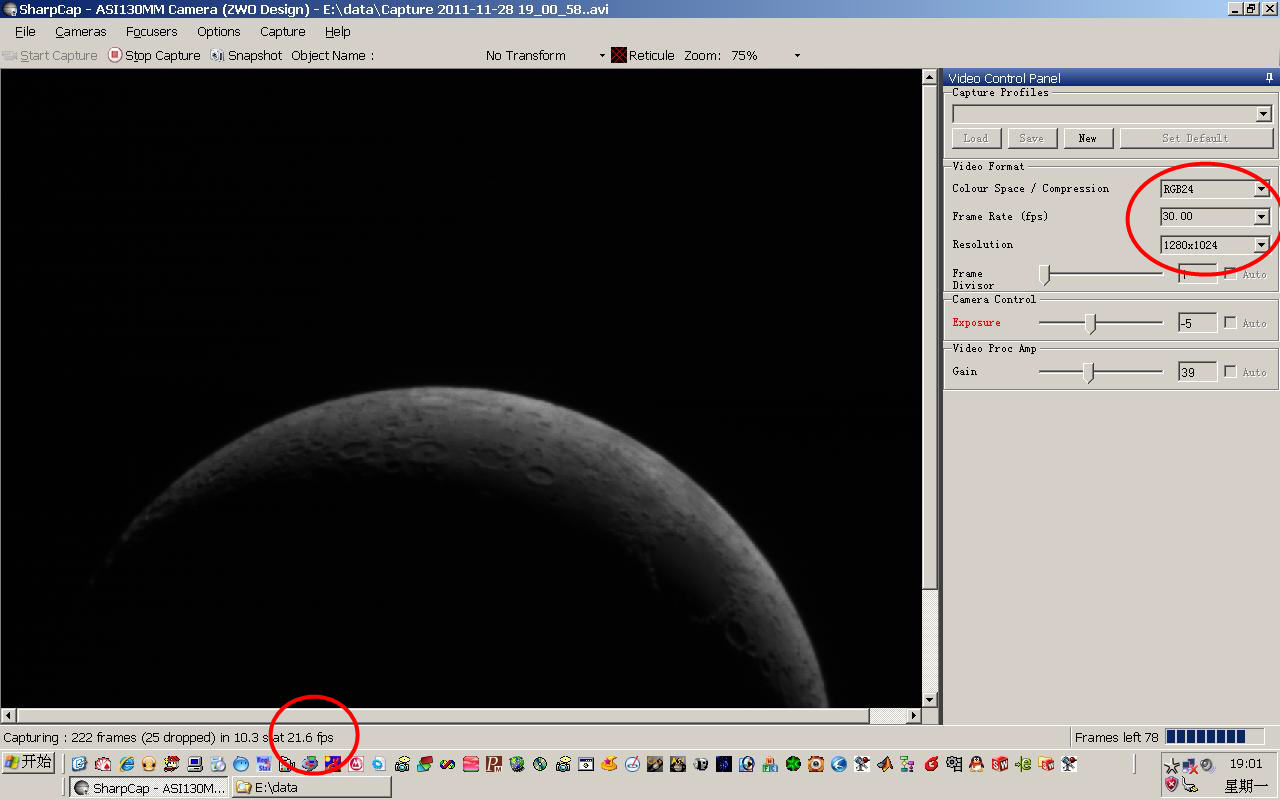Stop the recording with Stop Capture

point(155,56)
